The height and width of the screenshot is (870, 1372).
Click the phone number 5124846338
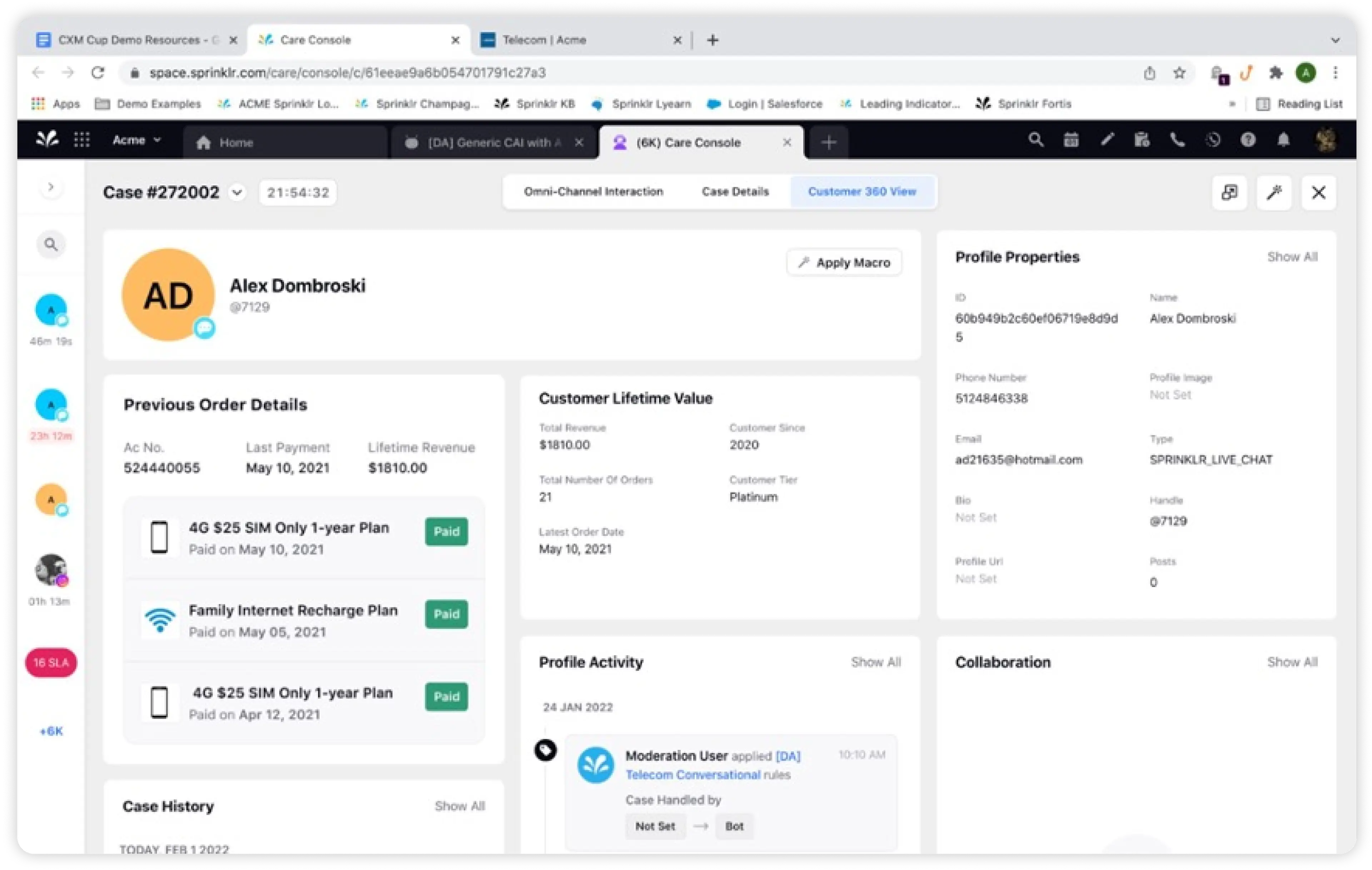click(991, 399)
